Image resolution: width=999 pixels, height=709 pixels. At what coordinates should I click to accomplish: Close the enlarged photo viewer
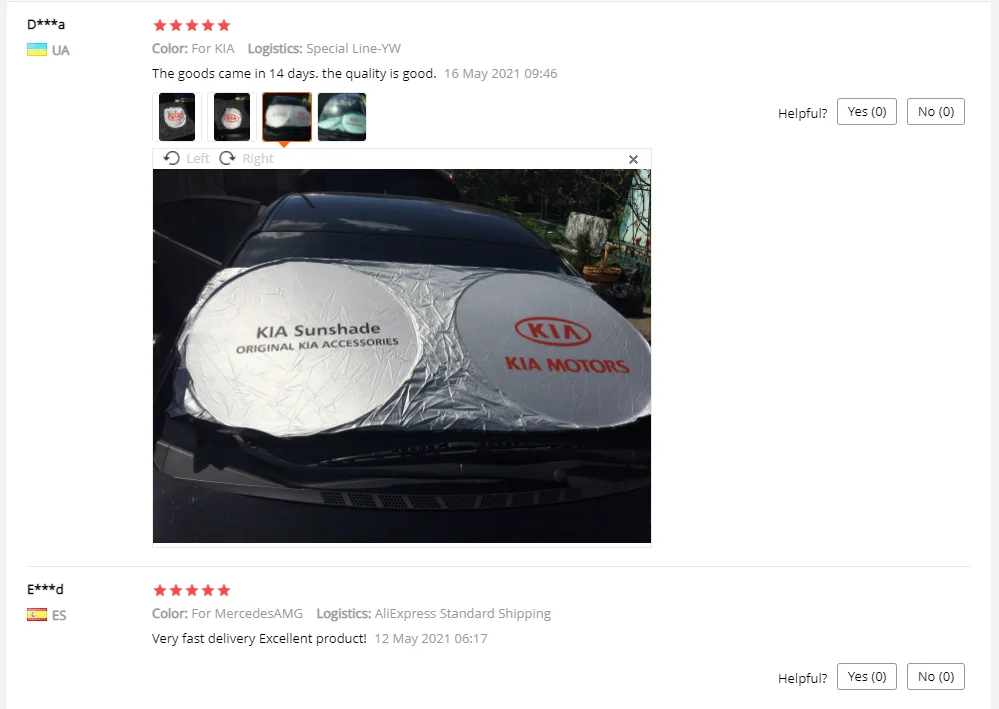tap(633, 159)
